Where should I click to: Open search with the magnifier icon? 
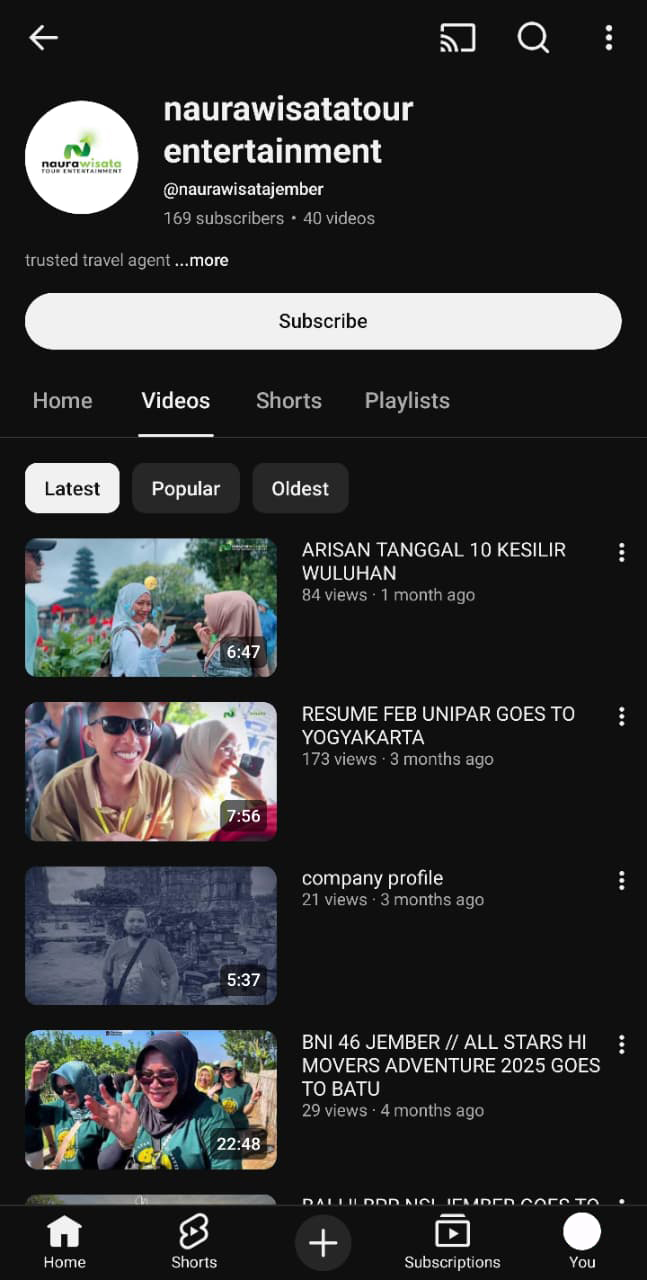[x=533, y=38]
